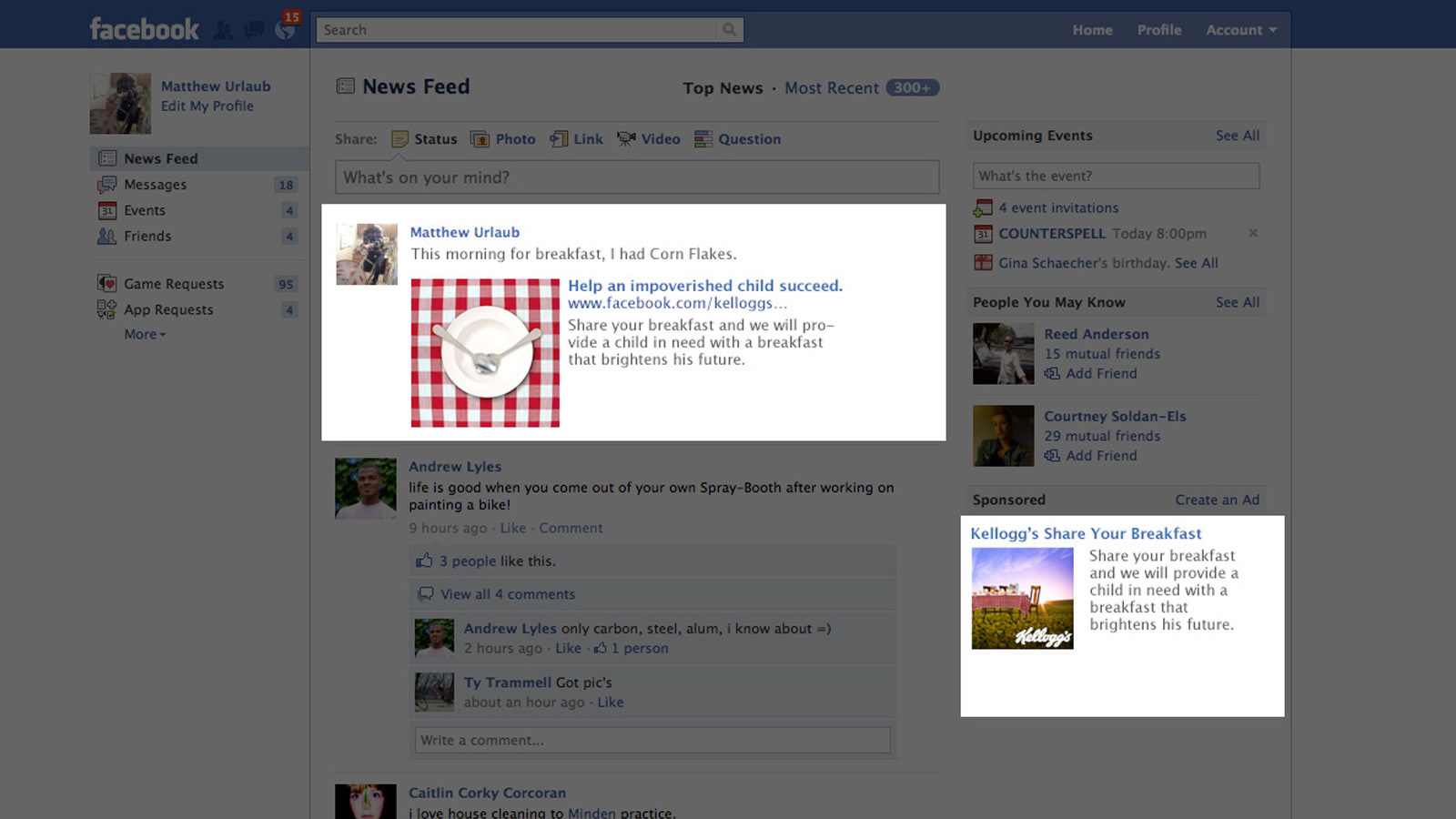The width and height of the screenshot is (1456, 819).
Task: Select the Game Requests sidebar item
Action: tap(198, 284)
